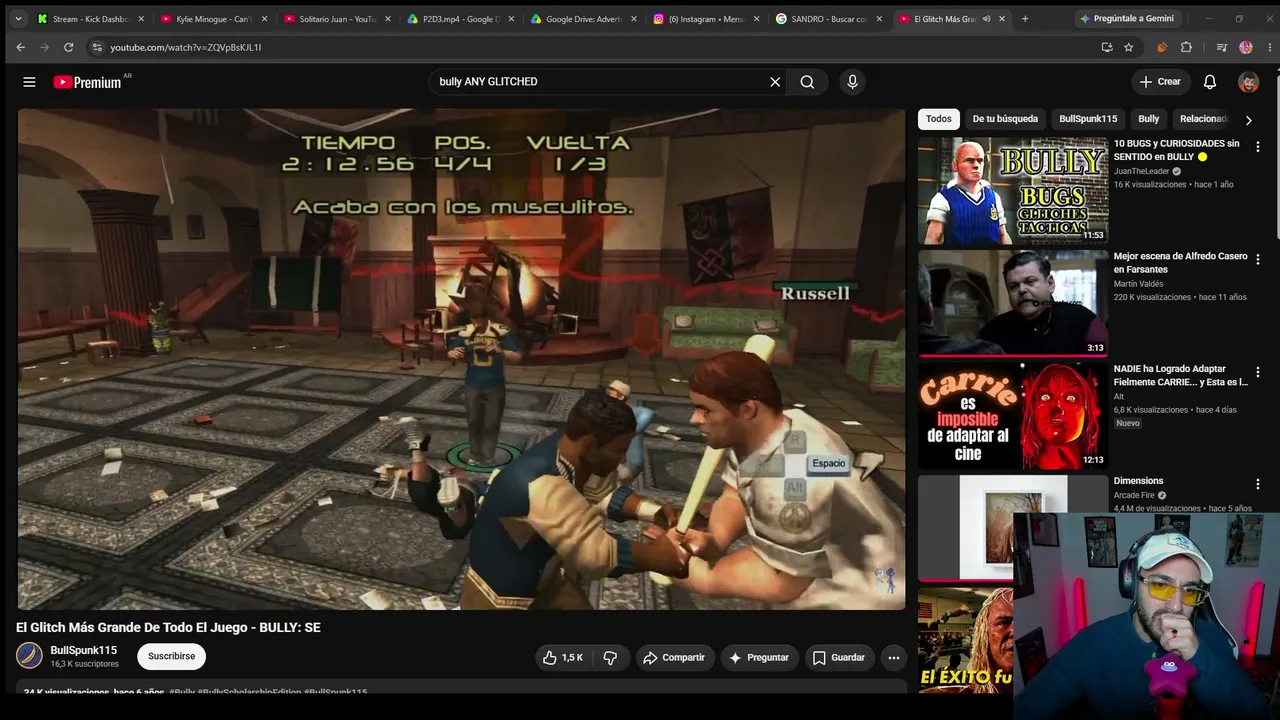Open options for Dimensions video
This screenshot has height=720, width=1280.
tap(1258, 485)
